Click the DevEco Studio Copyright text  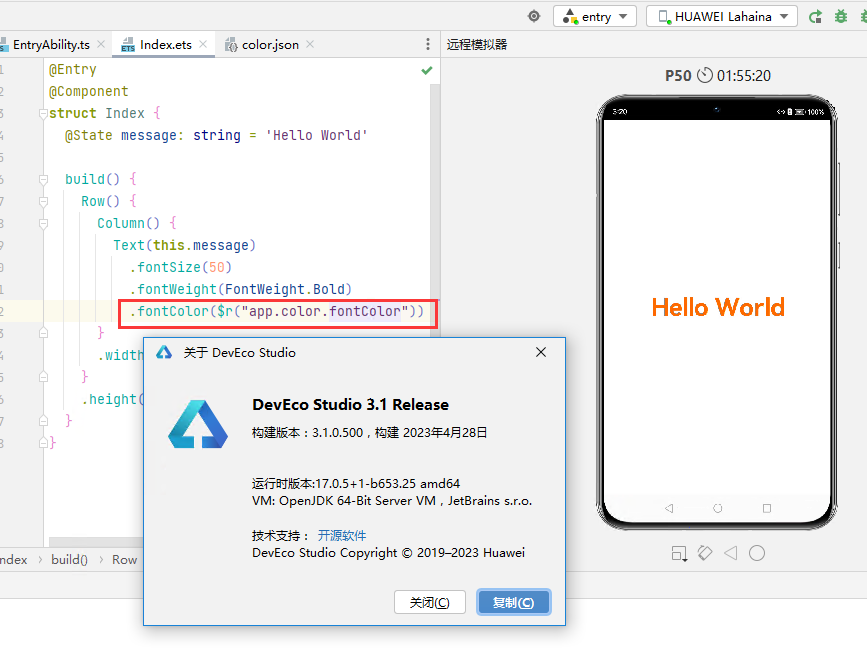(389, 553)
